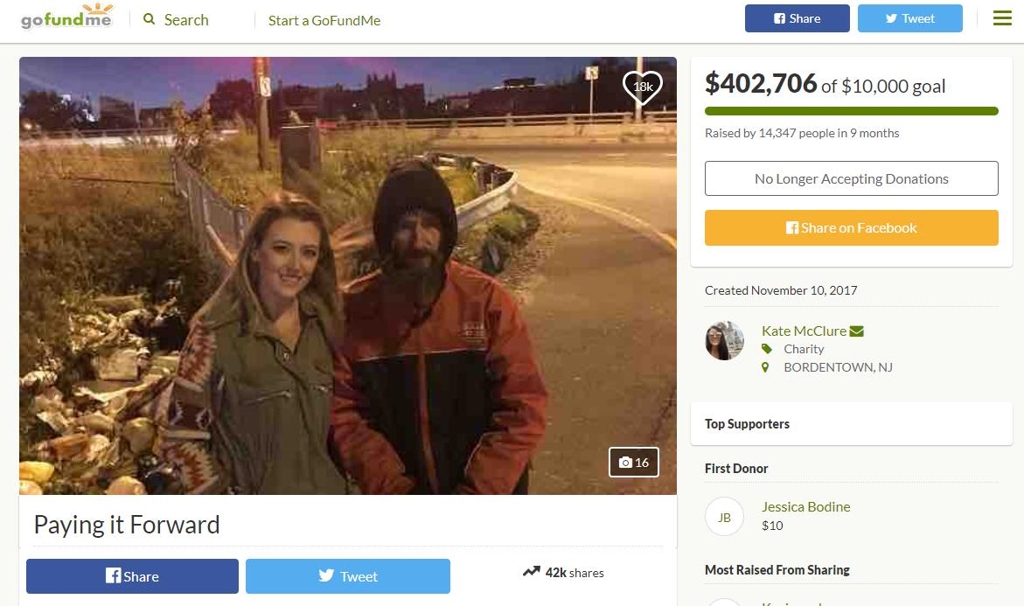Open the Kate McClure organizer link
Image resolution: width=1024 pixels, height=606 pixels.
point(804,331)
